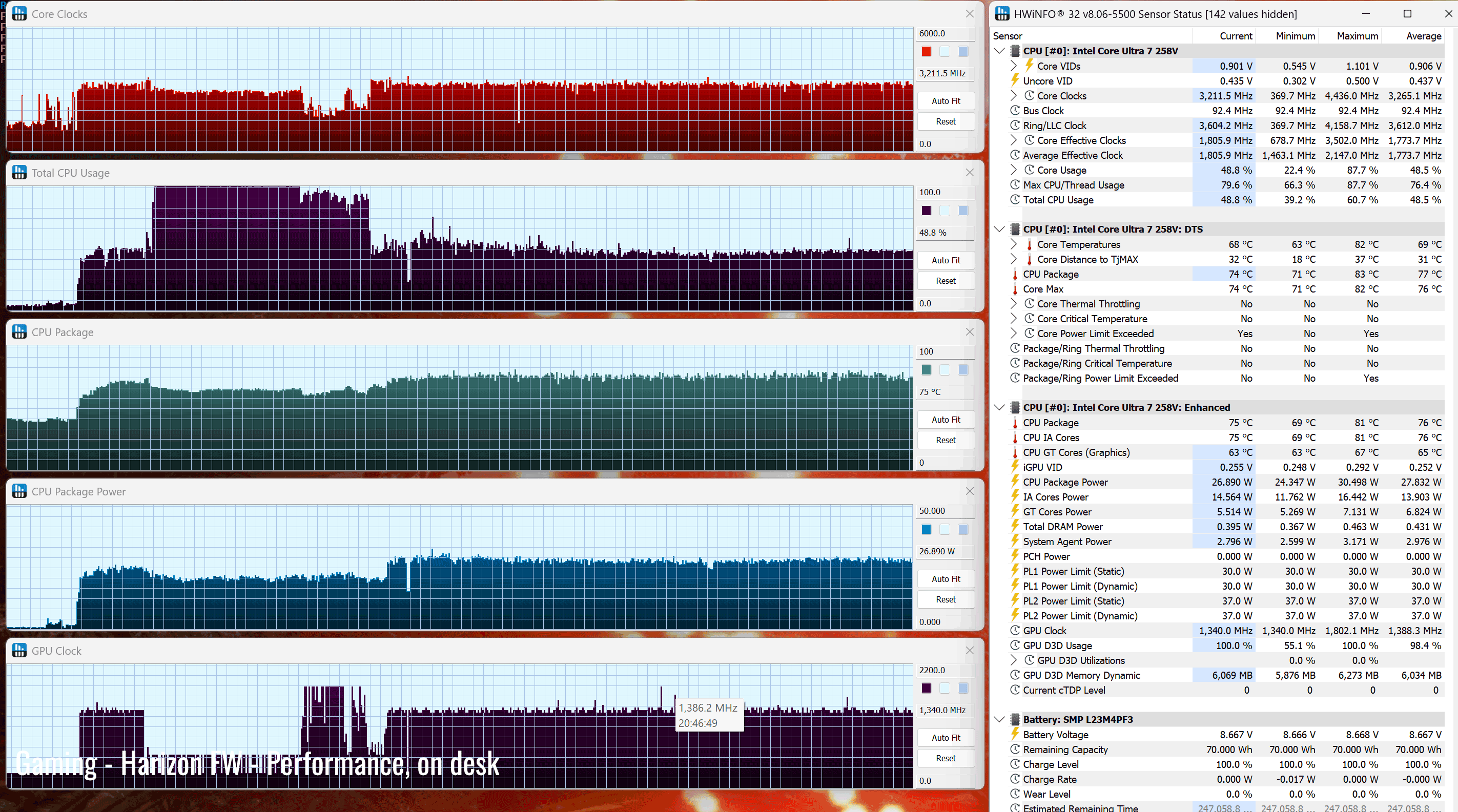Click the clock icon beside Bus Clock
Screen dimensions: 1458x812
(1015, 110)
